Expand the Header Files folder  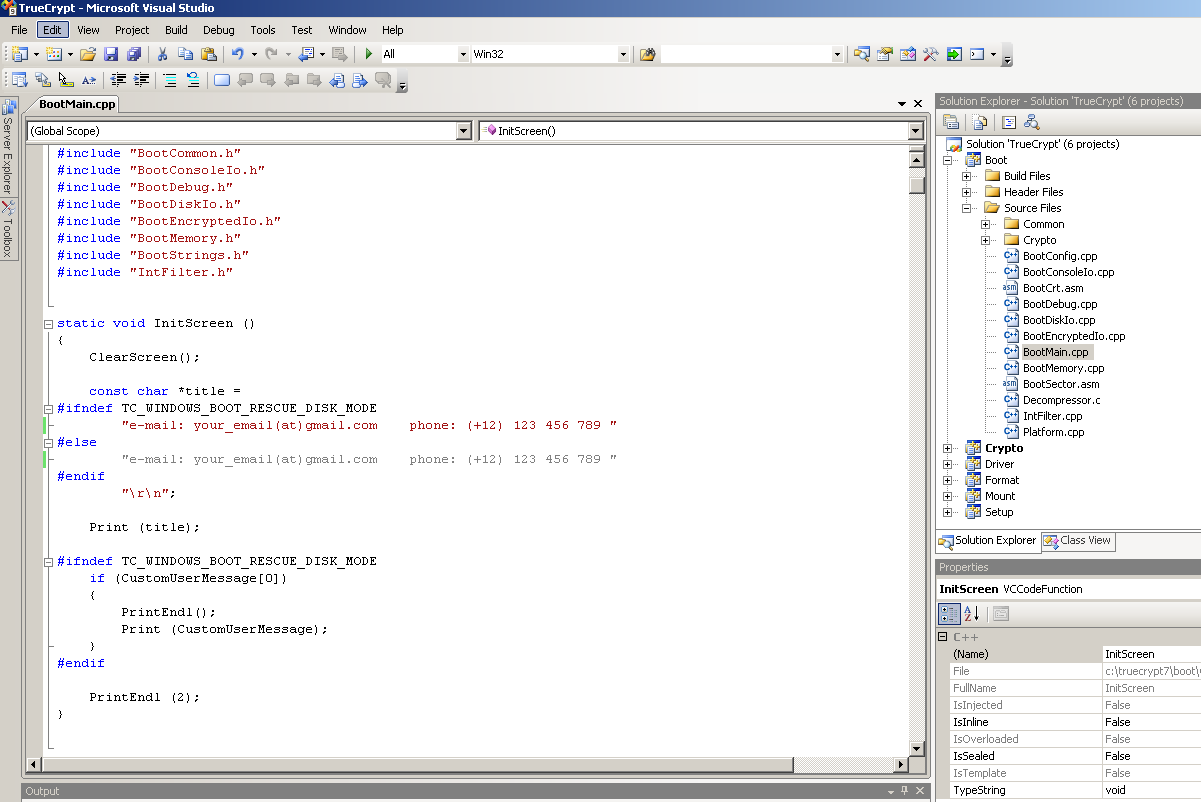click(967, 192)
